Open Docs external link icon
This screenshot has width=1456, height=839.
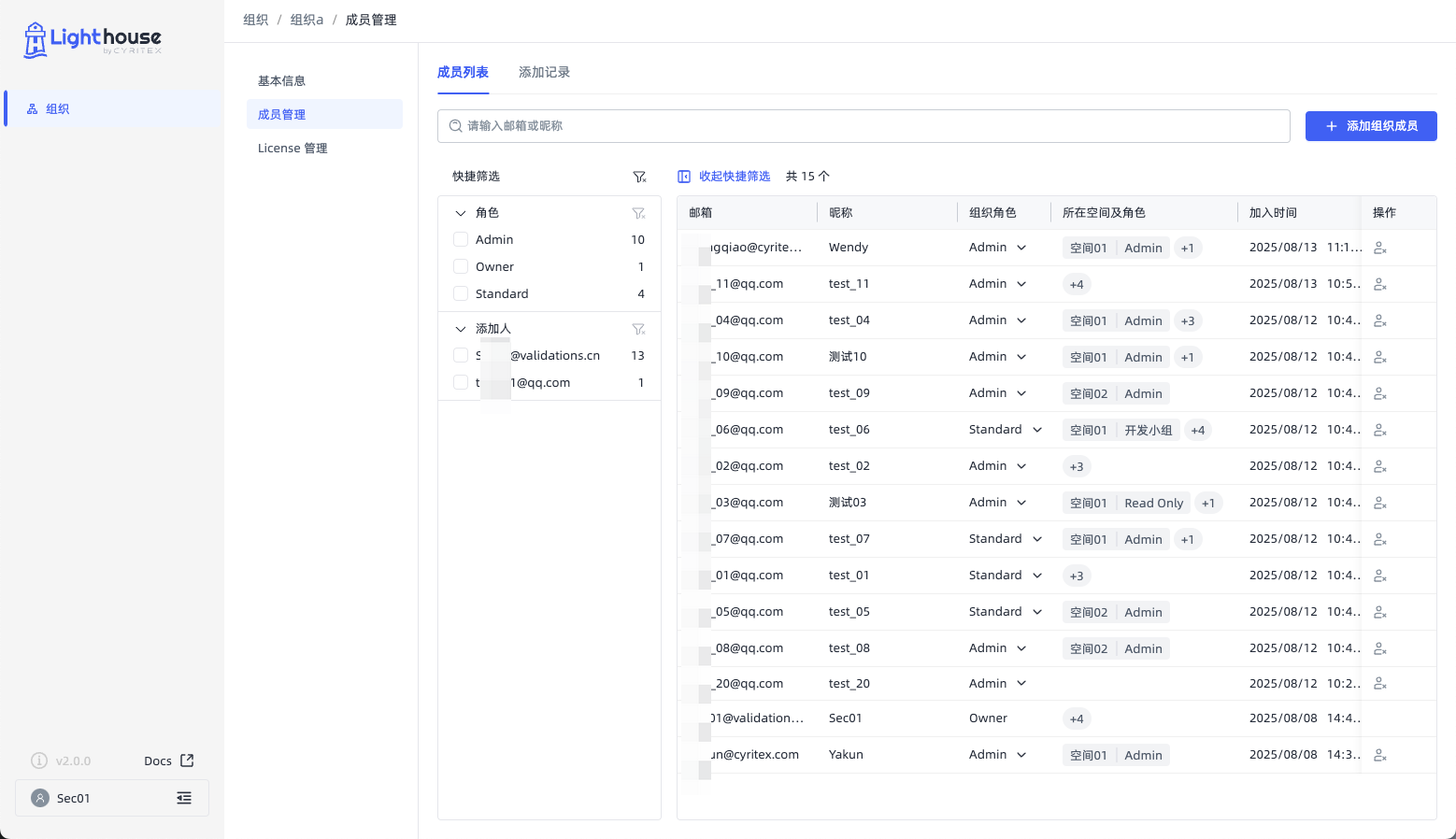(x=187, y=761)
